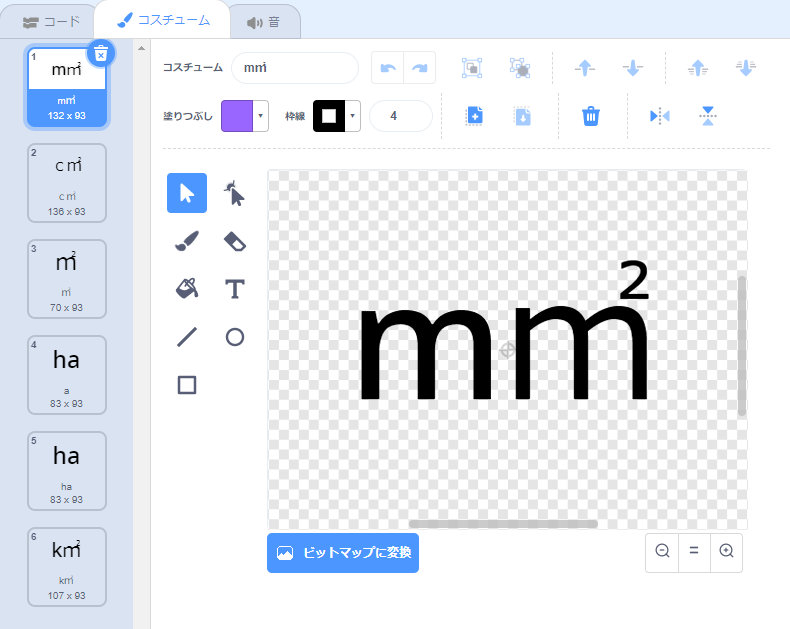Pick the Text tool
The width and height of the screenshot is (790, 629).
click(235, 289)
